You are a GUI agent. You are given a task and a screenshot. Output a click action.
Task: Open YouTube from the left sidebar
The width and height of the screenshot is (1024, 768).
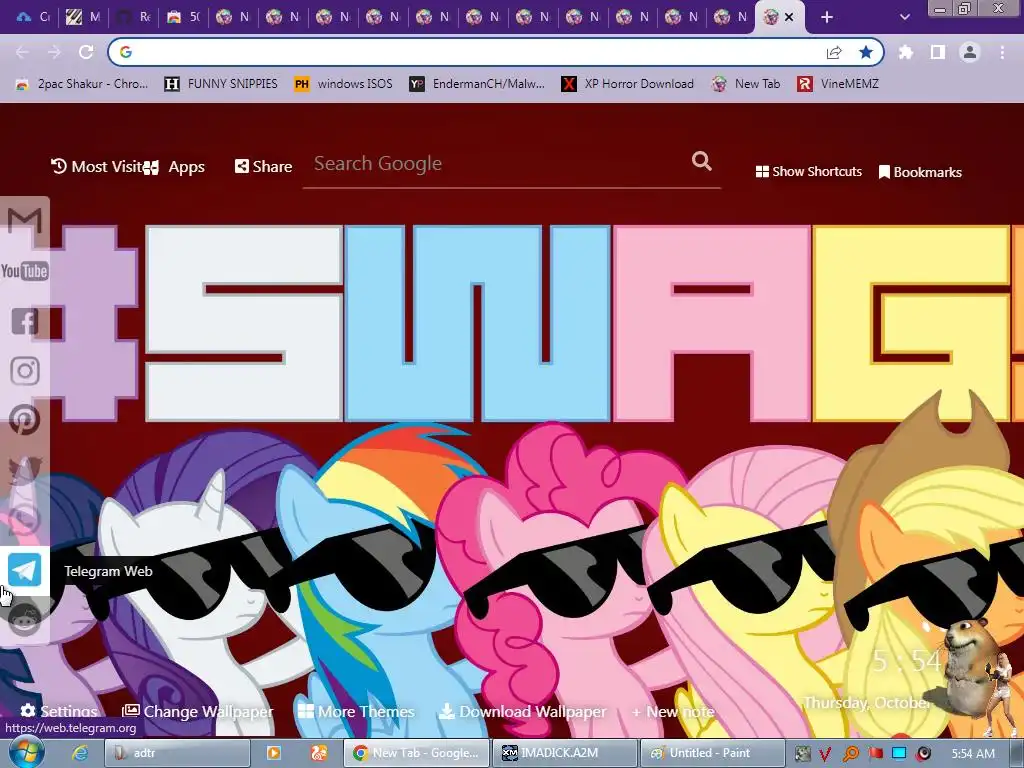pos(25,271)
